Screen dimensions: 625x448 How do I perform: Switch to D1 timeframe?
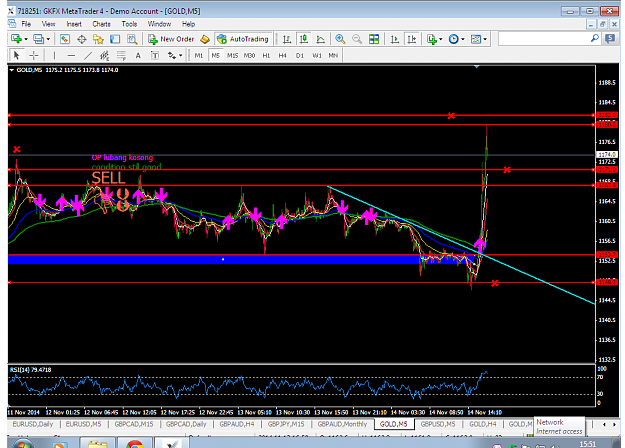(300, 55)
